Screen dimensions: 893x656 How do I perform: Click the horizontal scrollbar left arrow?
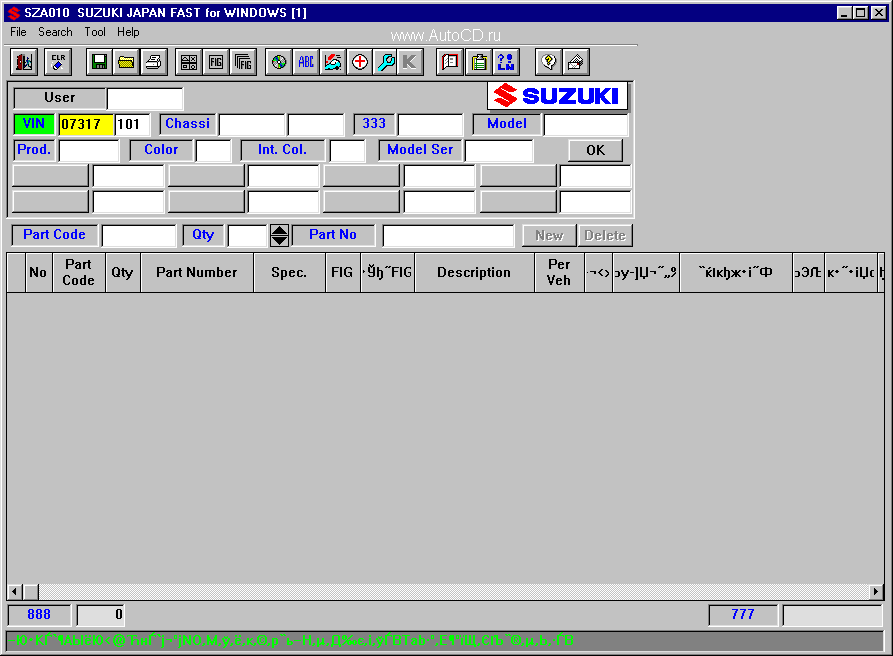pyautogui.click(x=15, y=592)
